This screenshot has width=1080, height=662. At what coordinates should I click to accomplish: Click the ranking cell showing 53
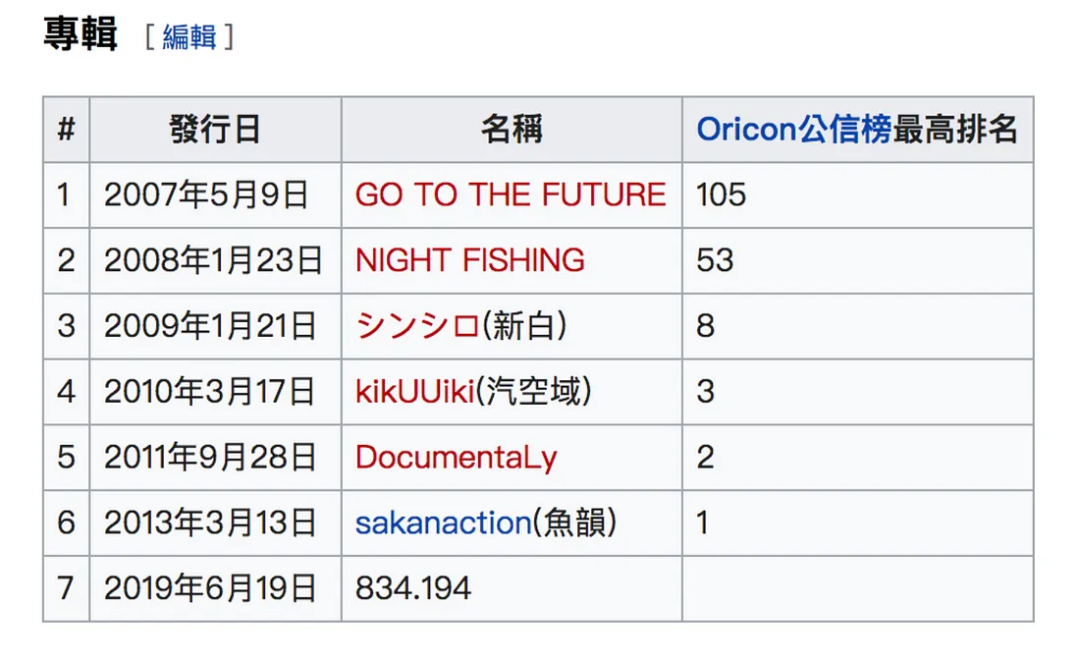715,260
